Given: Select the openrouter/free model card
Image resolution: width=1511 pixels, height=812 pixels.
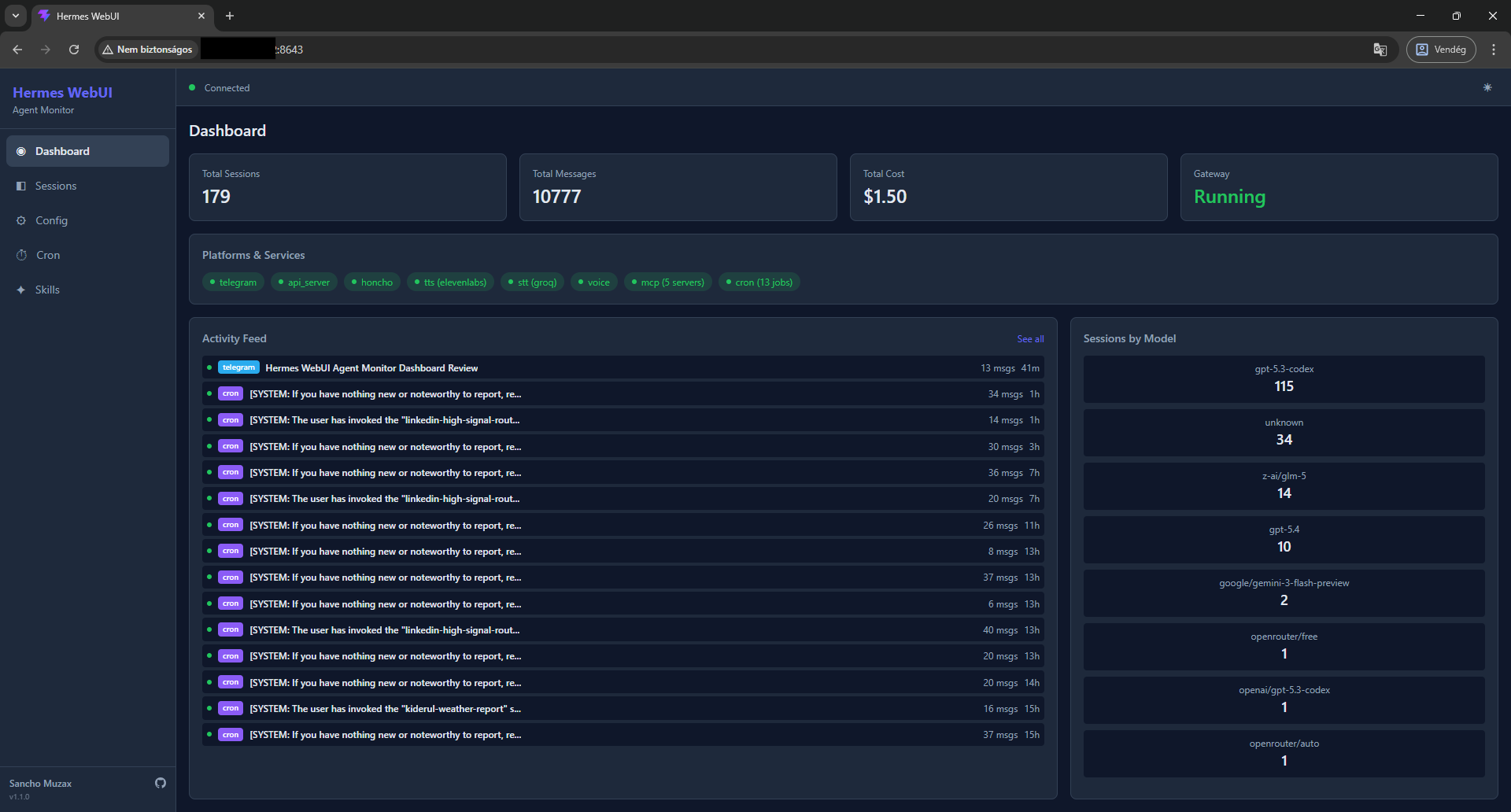Looking at the screenshot, I should point(1284,647).
